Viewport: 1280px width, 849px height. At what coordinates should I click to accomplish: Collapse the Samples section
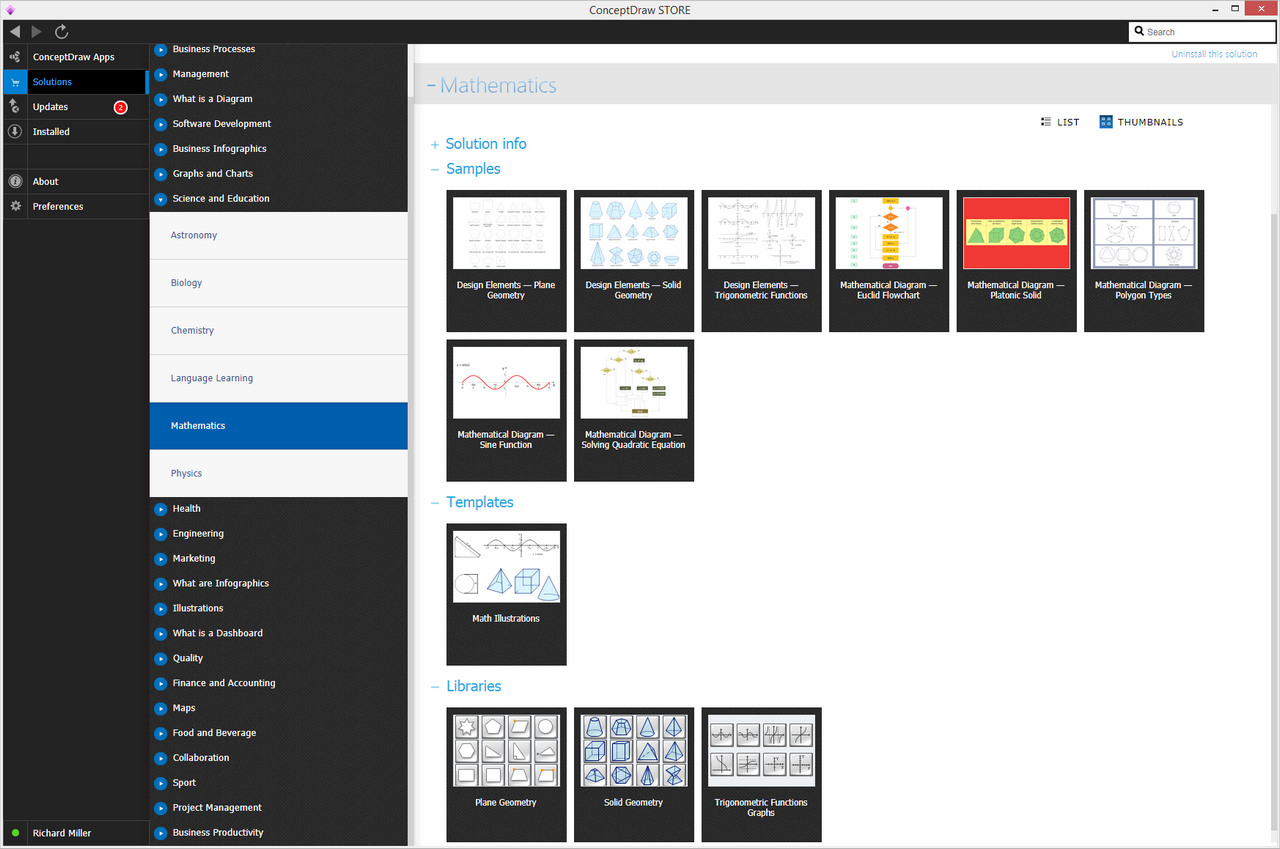pos(435,169)
